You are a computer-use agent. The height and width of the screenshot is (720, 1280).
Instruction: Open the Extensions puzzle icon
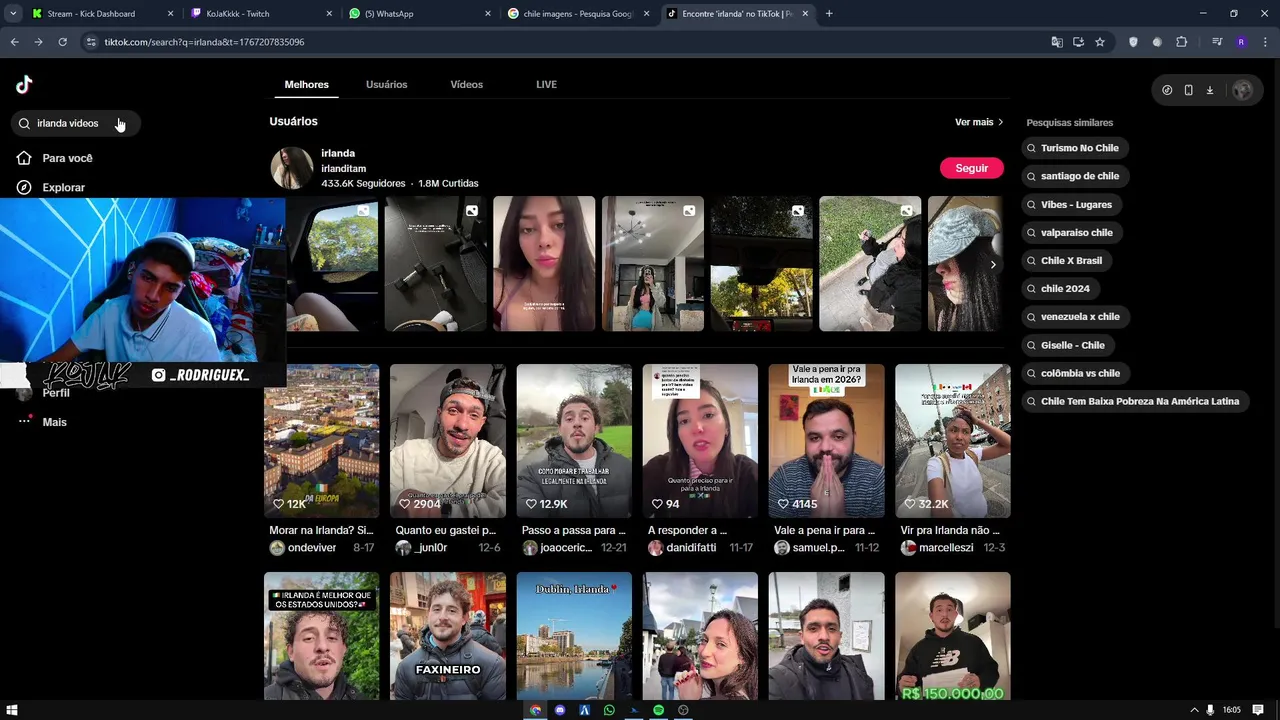(1181, 42)
